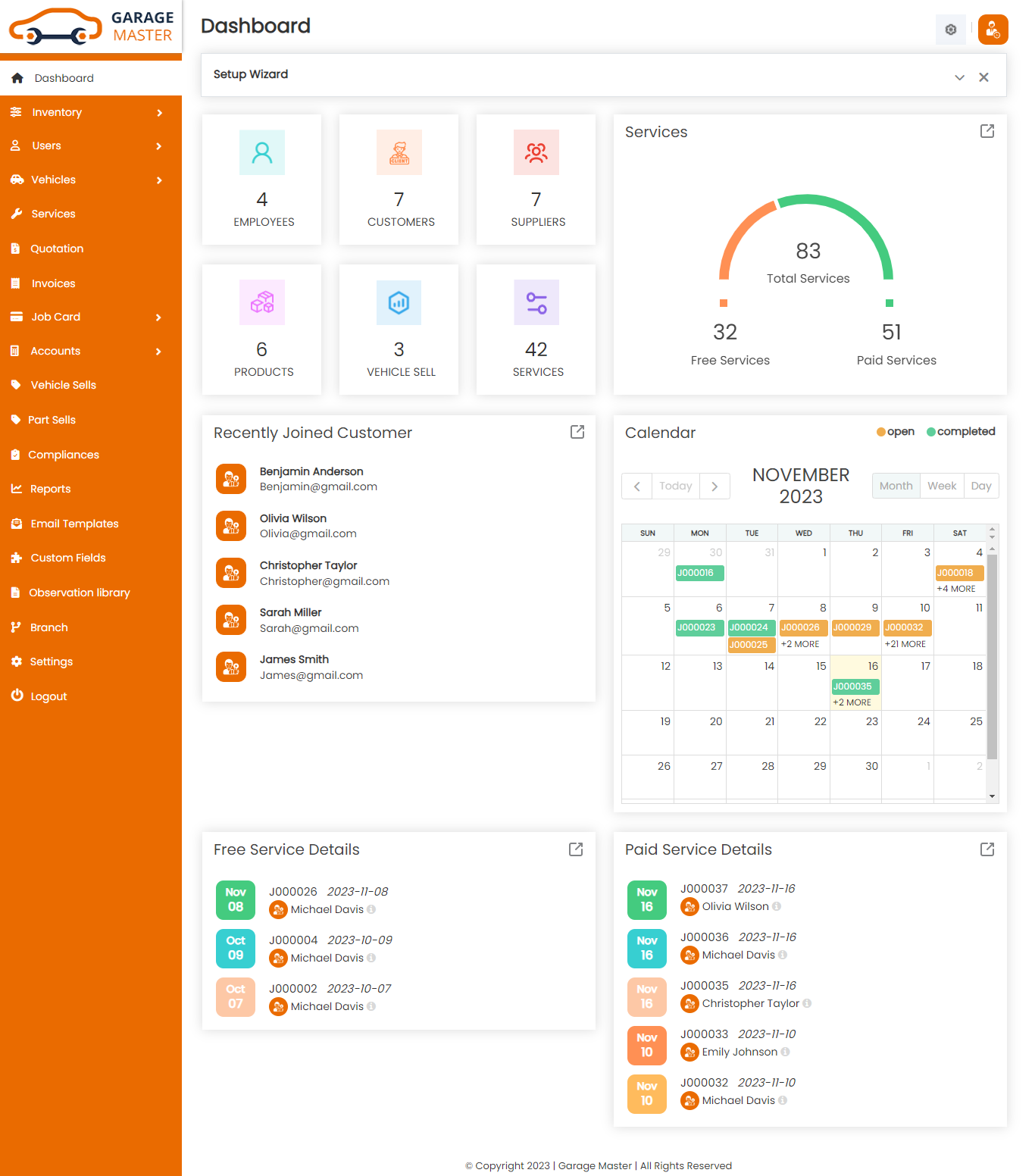The width and height of the screenshot is (1035, 1176).
Task: Go to next month in calendar
Action: pyautogui.click(x=714, y=486)
